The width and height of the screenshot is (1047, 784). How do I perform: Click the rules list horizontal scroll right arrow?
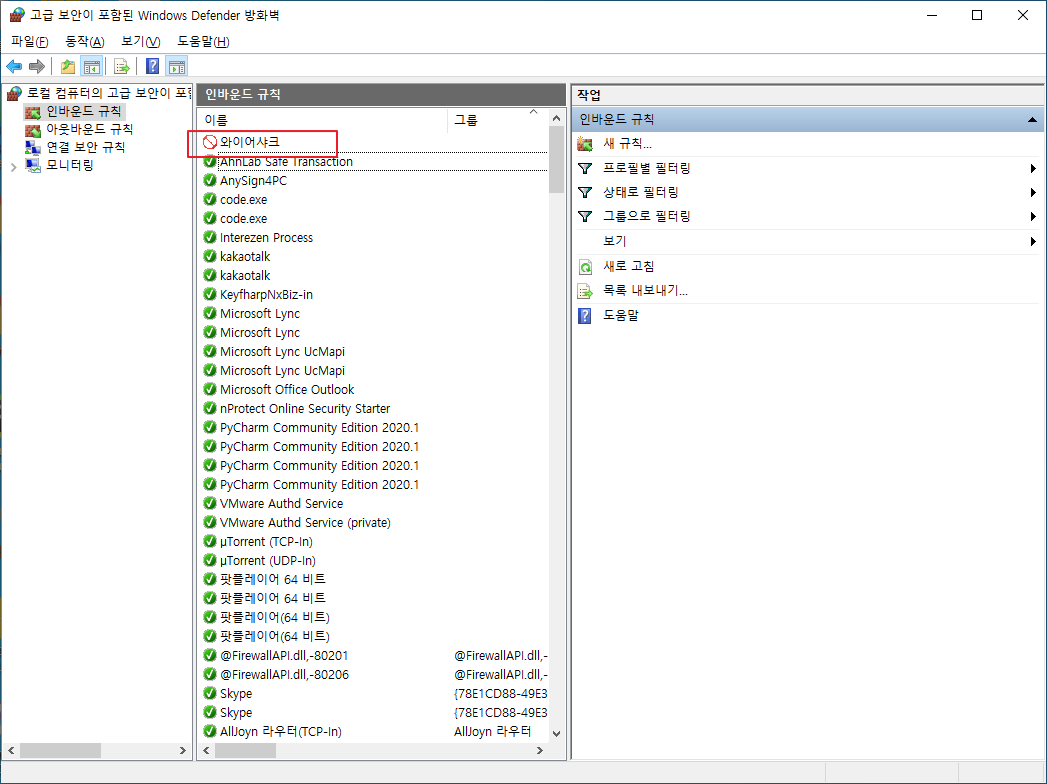540,751
